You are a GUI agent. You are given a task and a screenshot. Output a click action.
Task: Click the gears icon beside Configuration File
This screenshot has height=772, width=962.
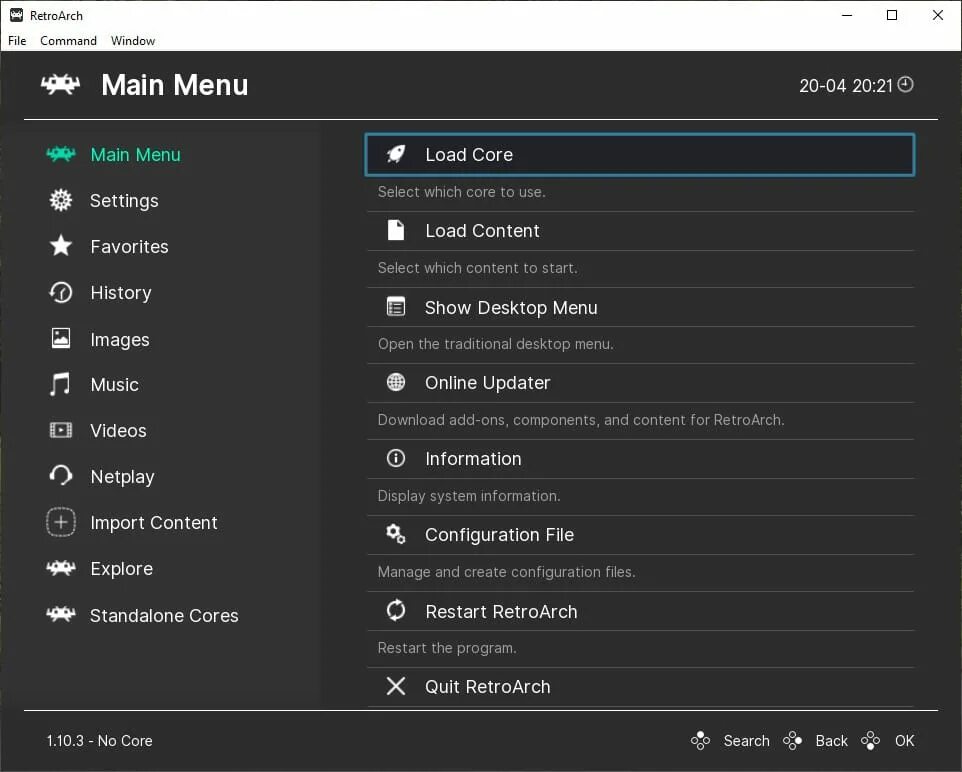tap(396, 535)
